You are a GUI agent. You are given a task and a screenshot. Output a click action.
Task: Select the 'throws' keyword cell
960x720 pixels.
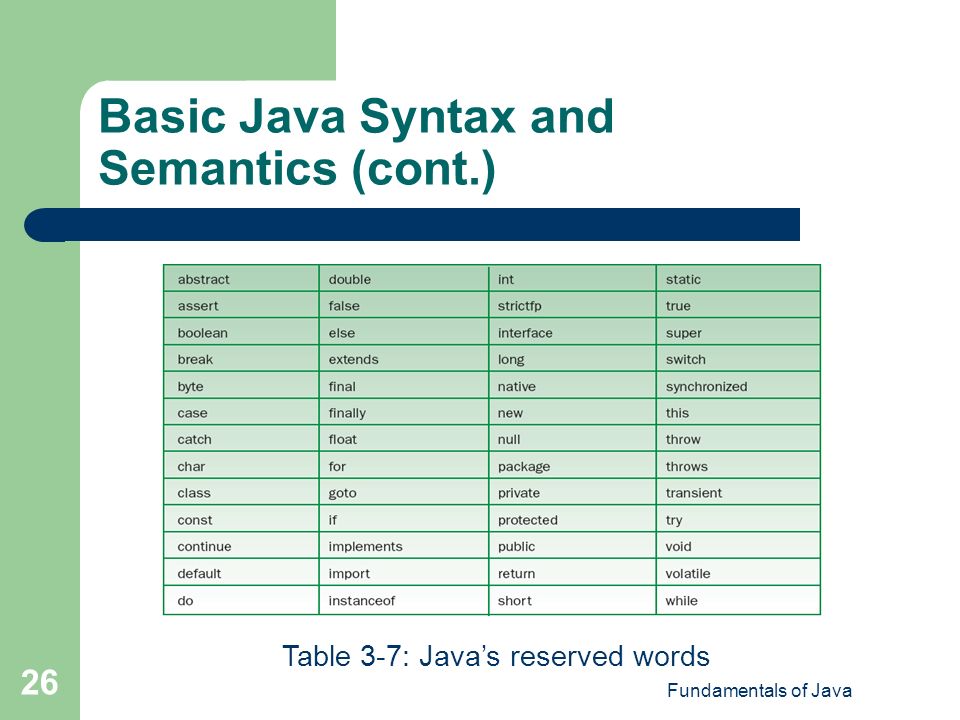pyautogui.click(x=738, y=466)
